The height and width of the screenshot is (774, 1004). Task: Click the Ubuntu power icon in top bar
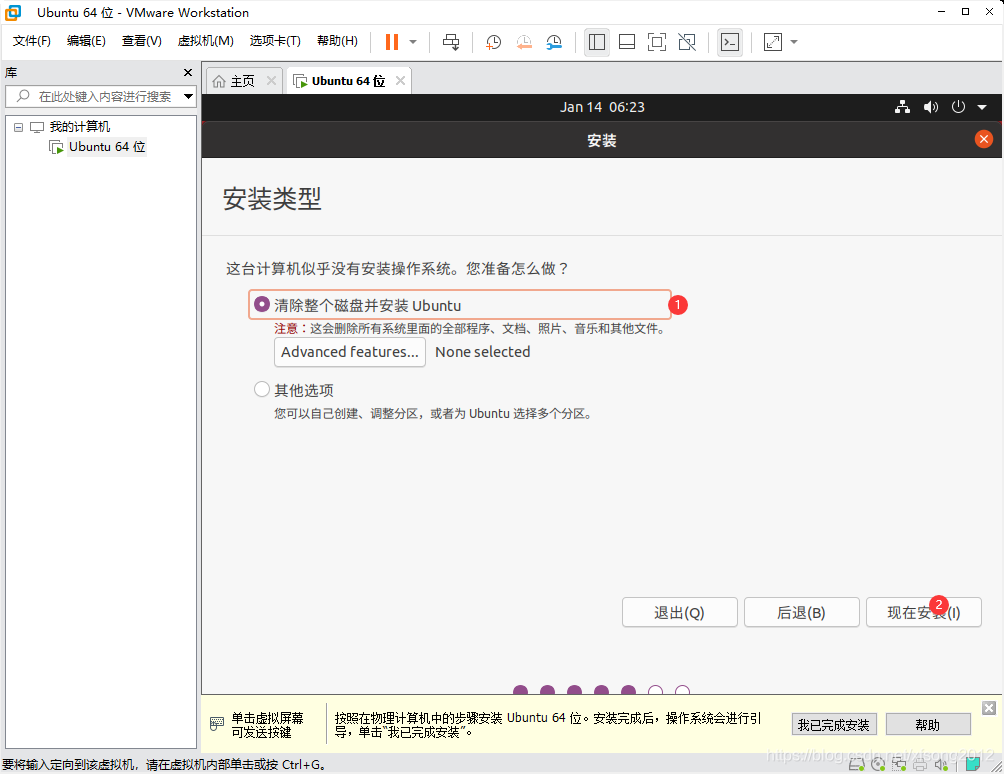coord(958,107)
